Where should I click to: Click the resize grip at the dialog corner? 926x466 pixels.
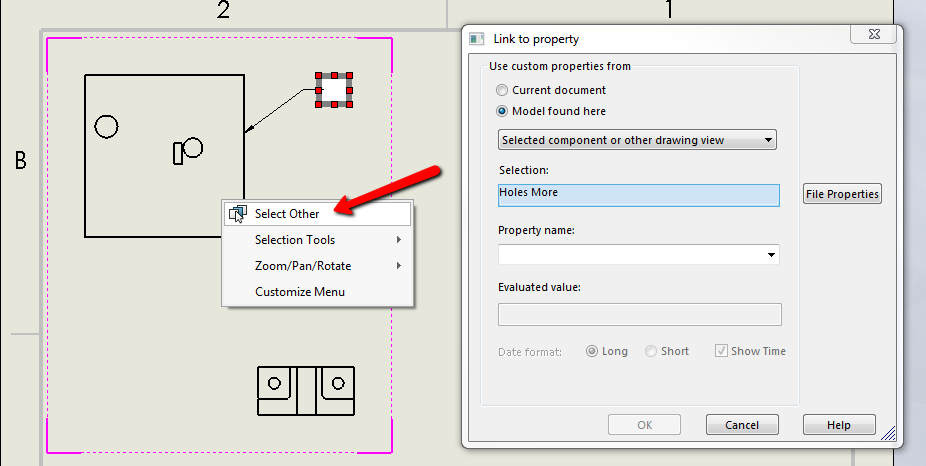pos(888,434)
